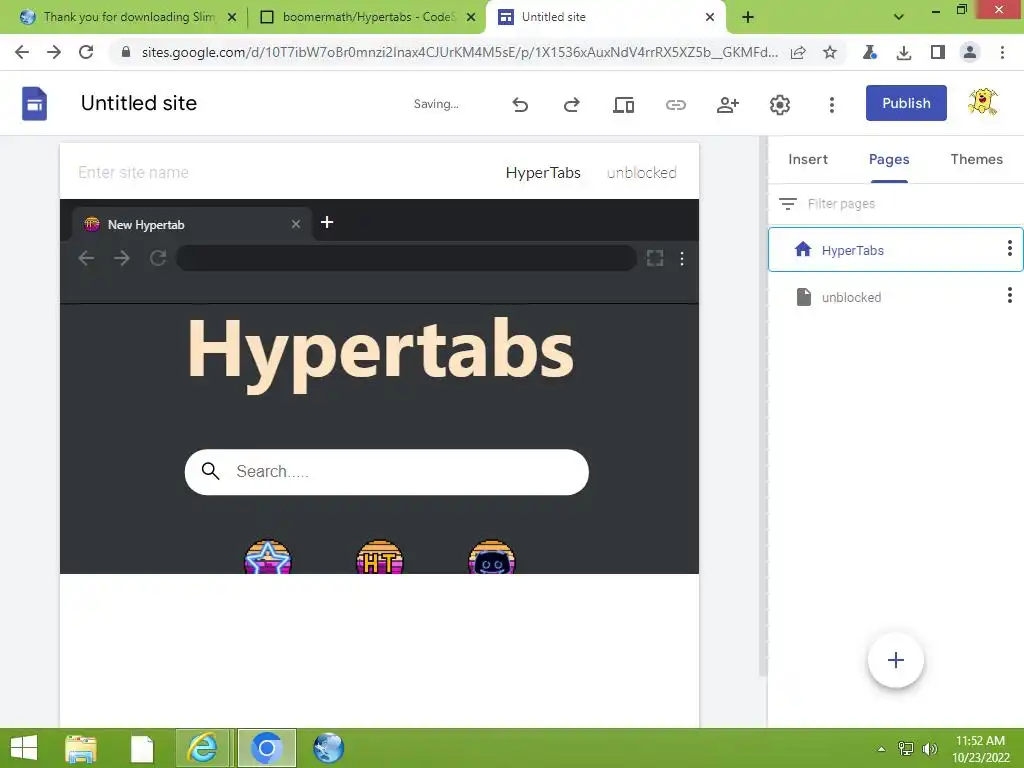Add a new Hypertab with plus
The width and height of the screenshot is (1024, 768).
tap(327, 223)
